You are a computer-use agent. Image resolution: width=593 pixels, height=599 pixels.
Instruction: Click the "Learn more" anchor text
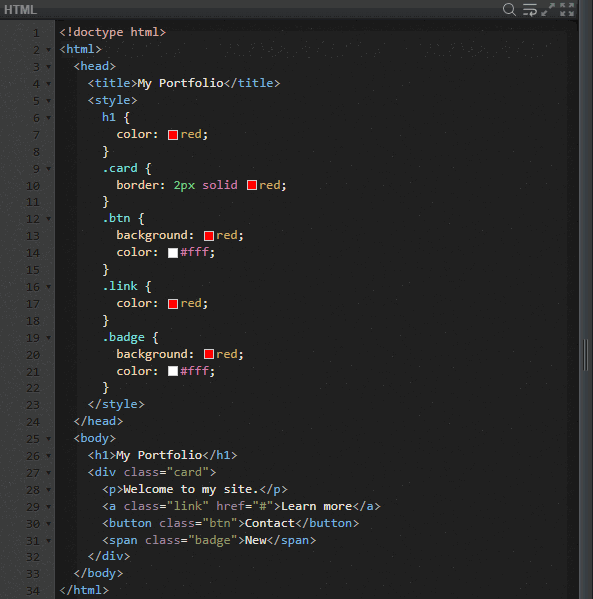316,507
